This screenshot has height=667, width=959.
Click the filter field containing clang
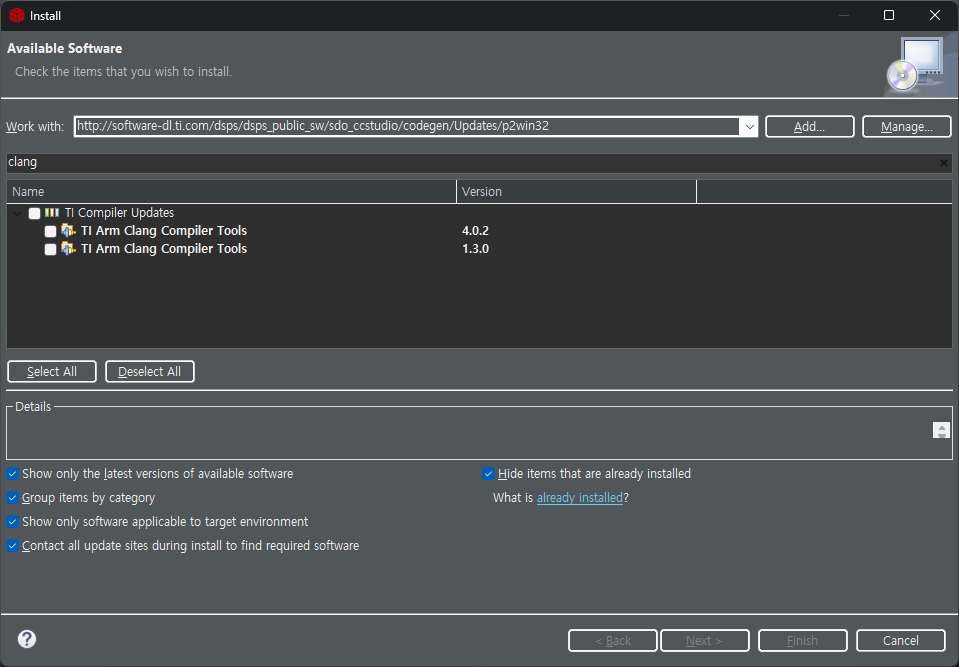(x=471, y=163)
